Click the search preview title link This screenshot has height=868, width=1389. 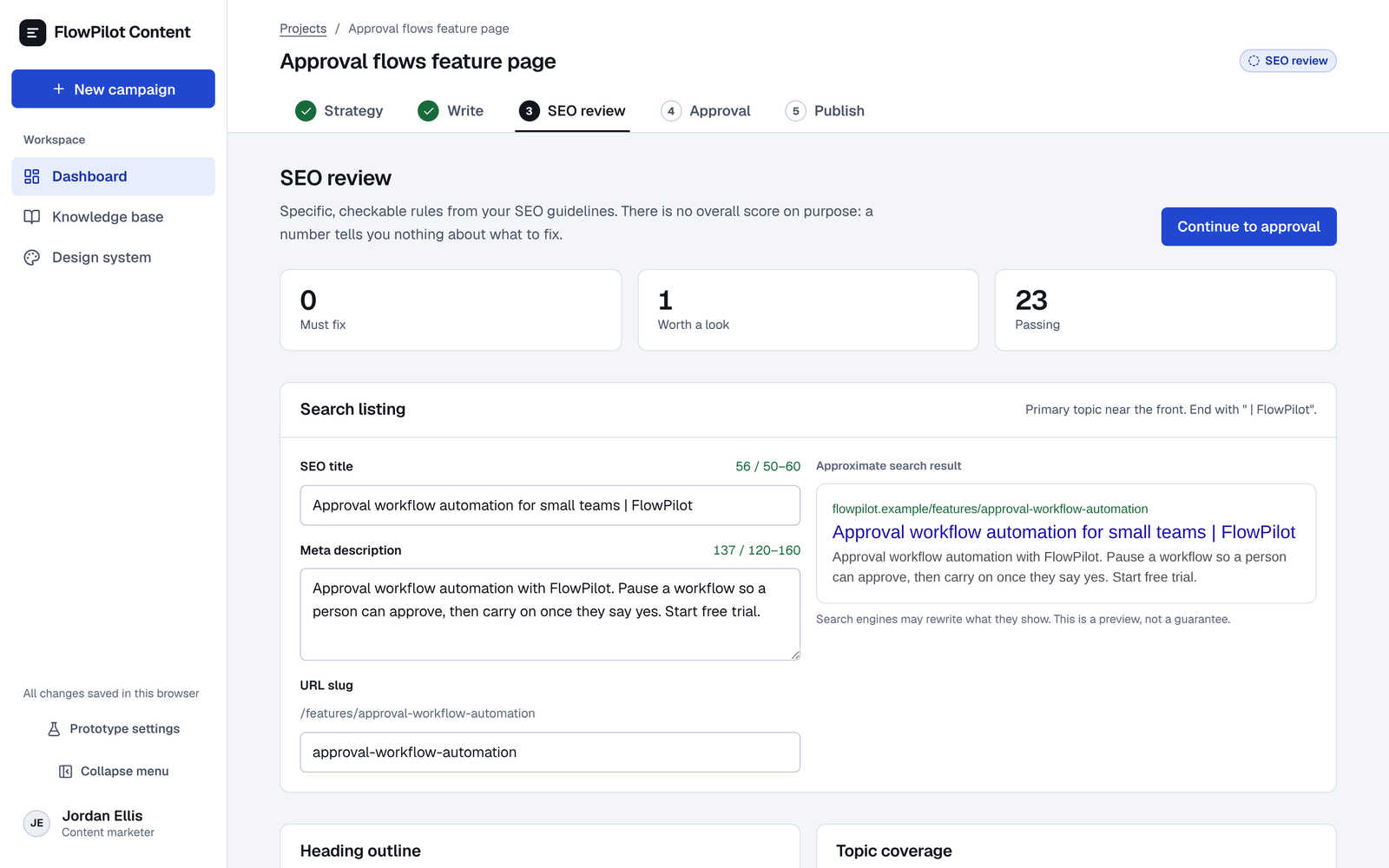[x=1063, y=532]
